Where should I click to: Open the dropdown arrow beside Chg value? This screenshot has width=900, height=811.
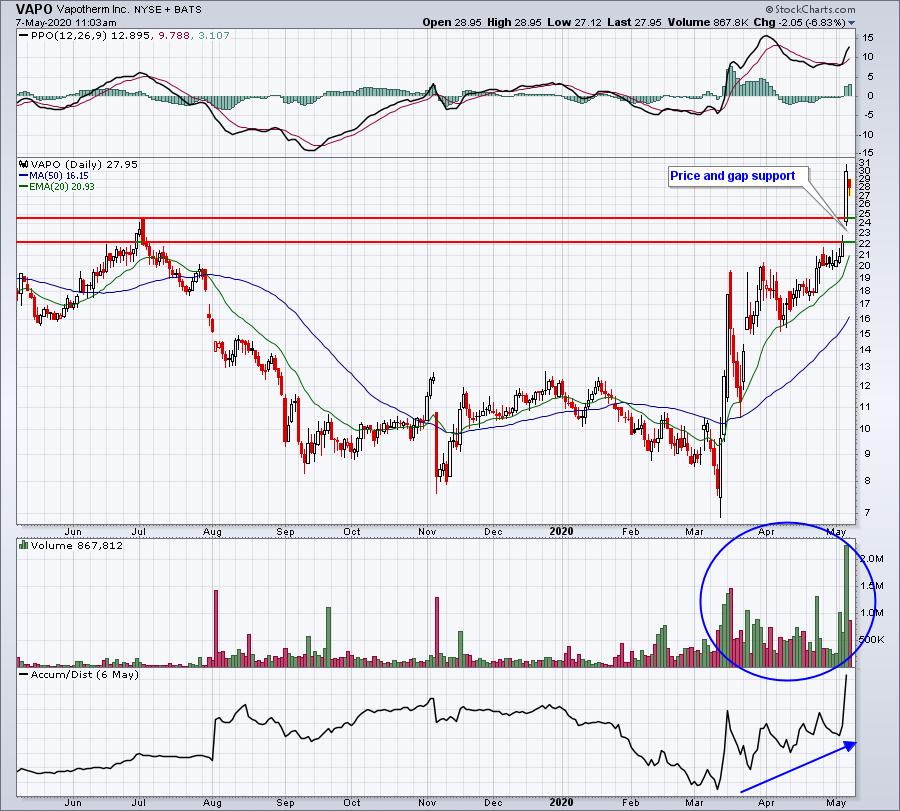(x=851, y=23)
